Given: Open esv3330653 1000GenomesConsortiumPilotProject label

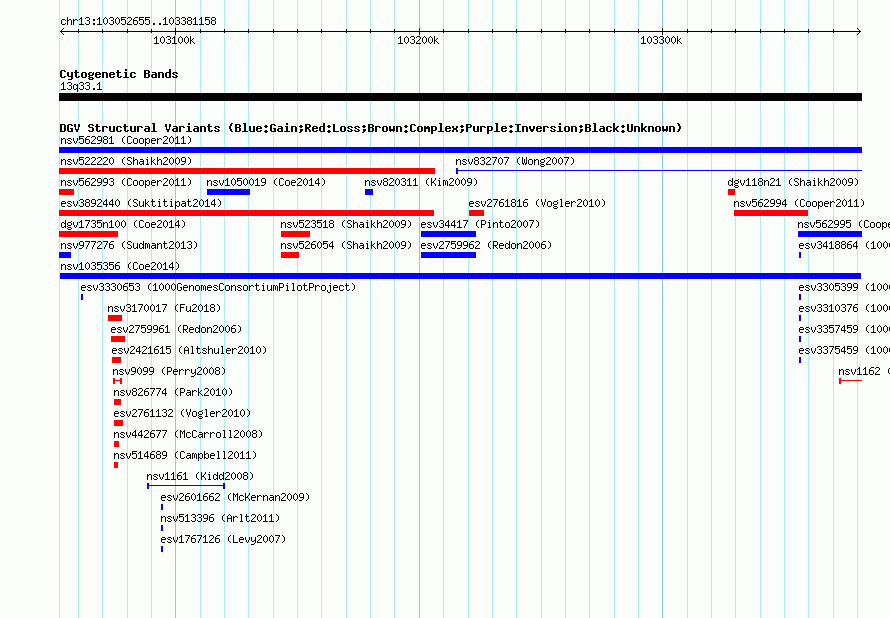Looking at the screenshot, I should (218, 287).
